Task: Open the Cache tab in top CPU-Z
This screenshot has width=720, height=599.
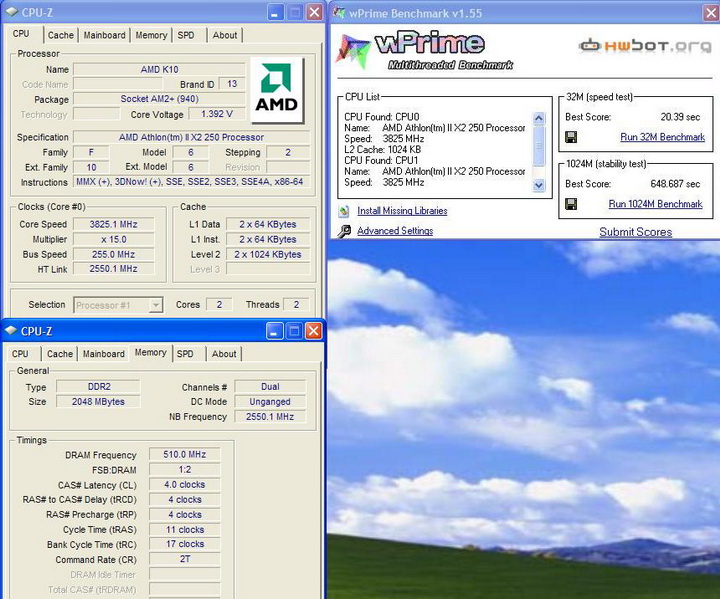Action: pyautogui.click(x=61, y=35)
